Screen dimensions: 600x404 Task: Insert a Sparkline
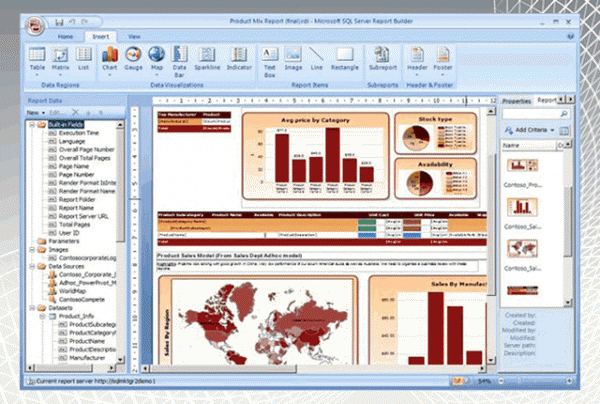tap(207, 59)
